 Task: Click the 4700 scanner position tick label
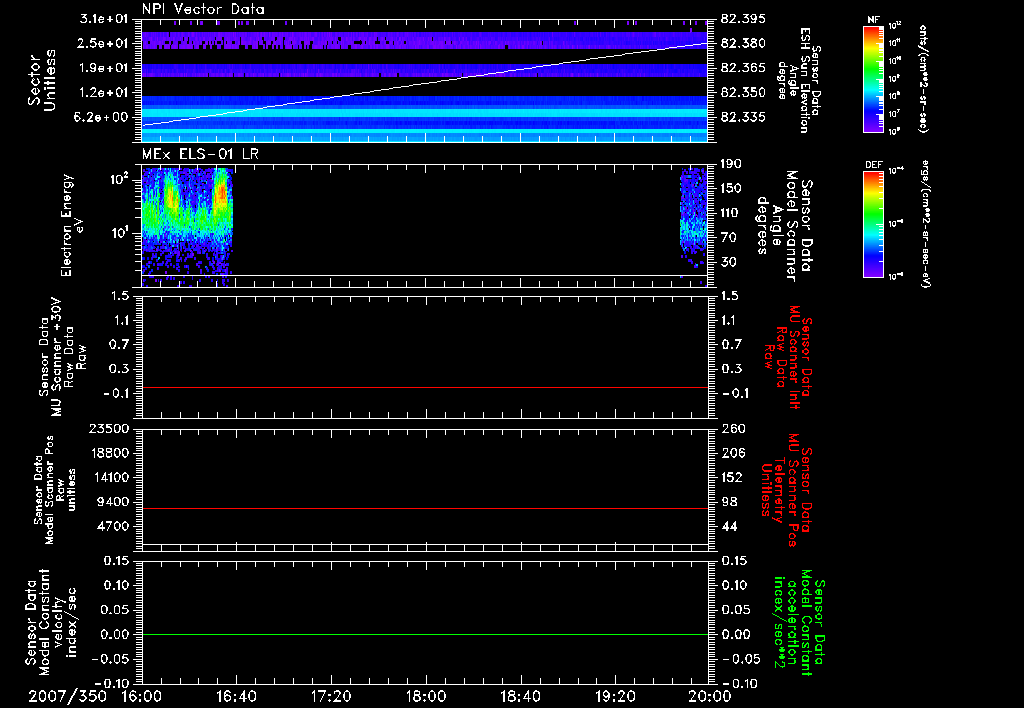click(x=113, y=526)
